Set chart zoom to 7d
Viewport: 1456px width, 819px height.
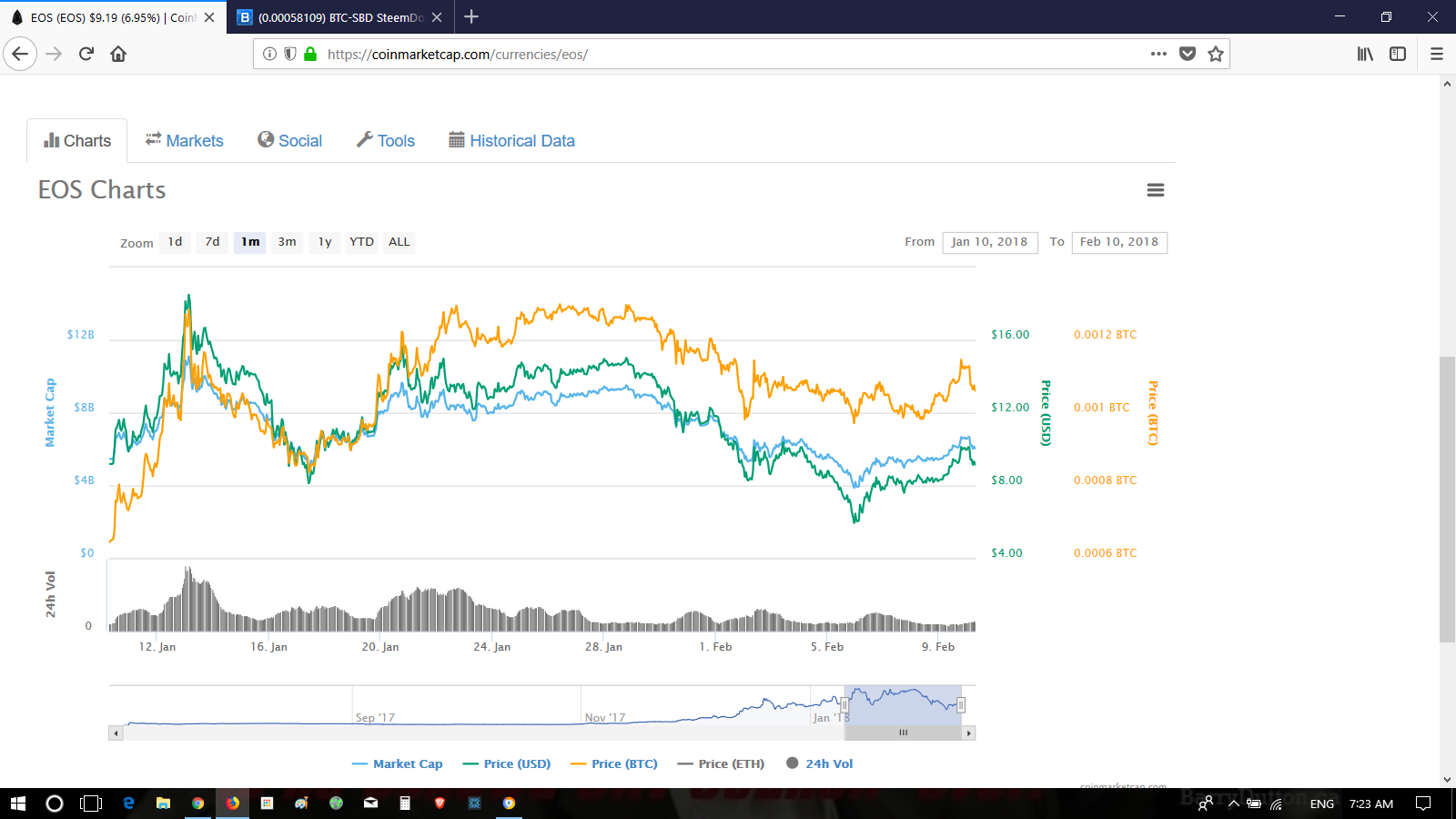point(212,242)
